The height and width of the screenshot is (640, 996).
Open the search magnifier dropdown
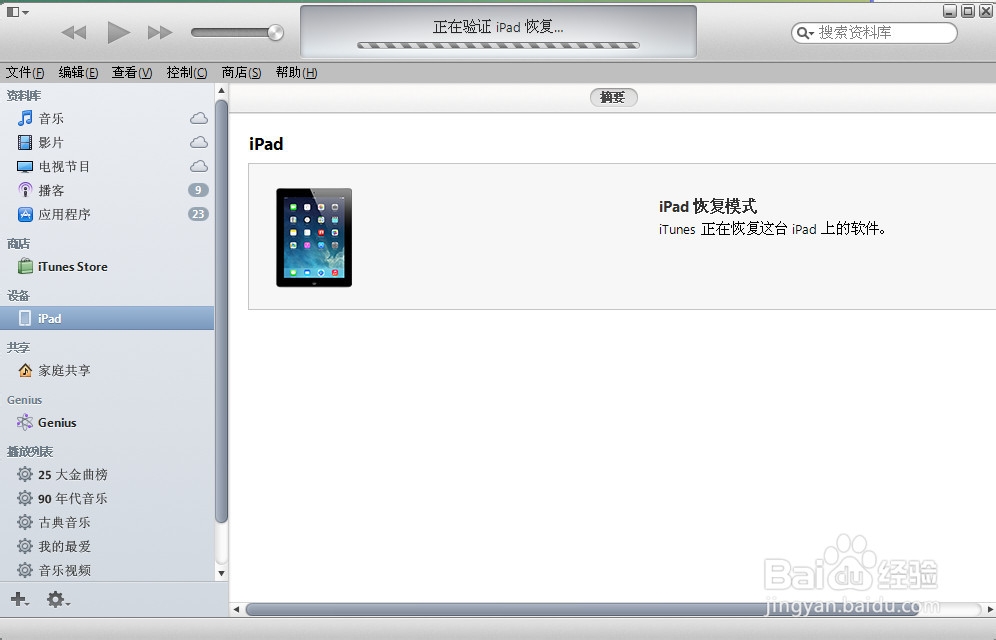coord(805,33)
